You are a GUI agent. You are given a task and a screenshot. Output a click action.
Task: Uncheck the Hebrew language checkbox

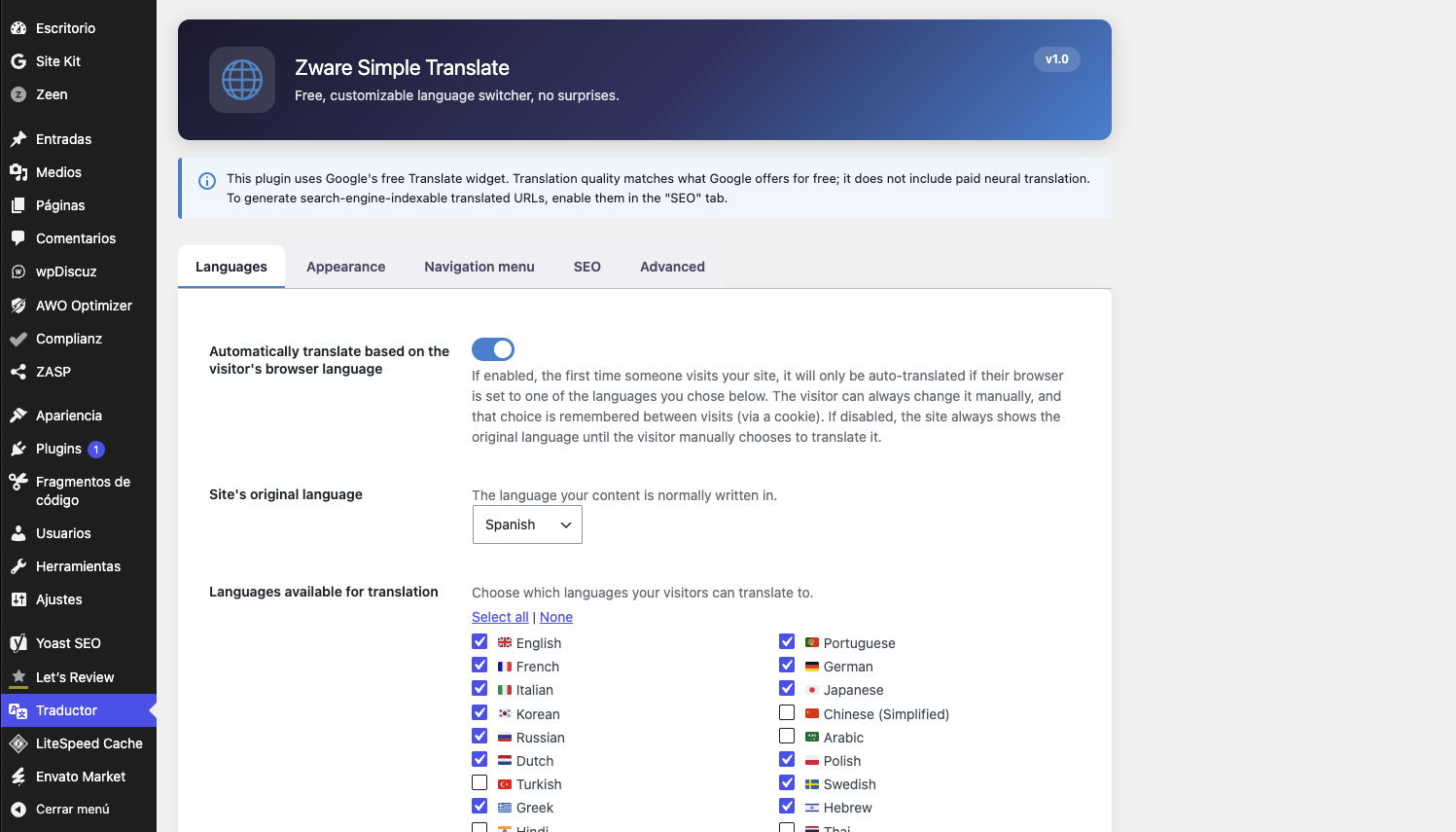coord(787,806)
